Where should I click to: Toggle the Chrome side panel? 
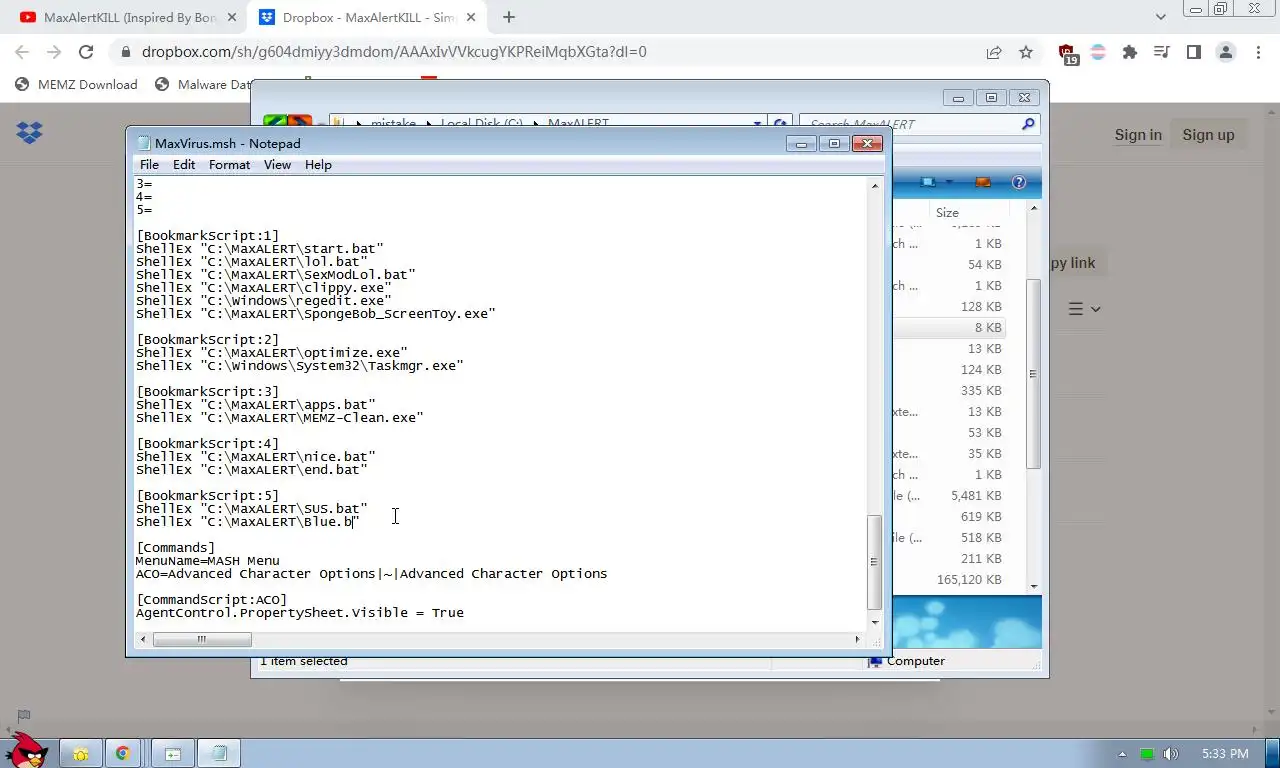(x=1193, y=52)
